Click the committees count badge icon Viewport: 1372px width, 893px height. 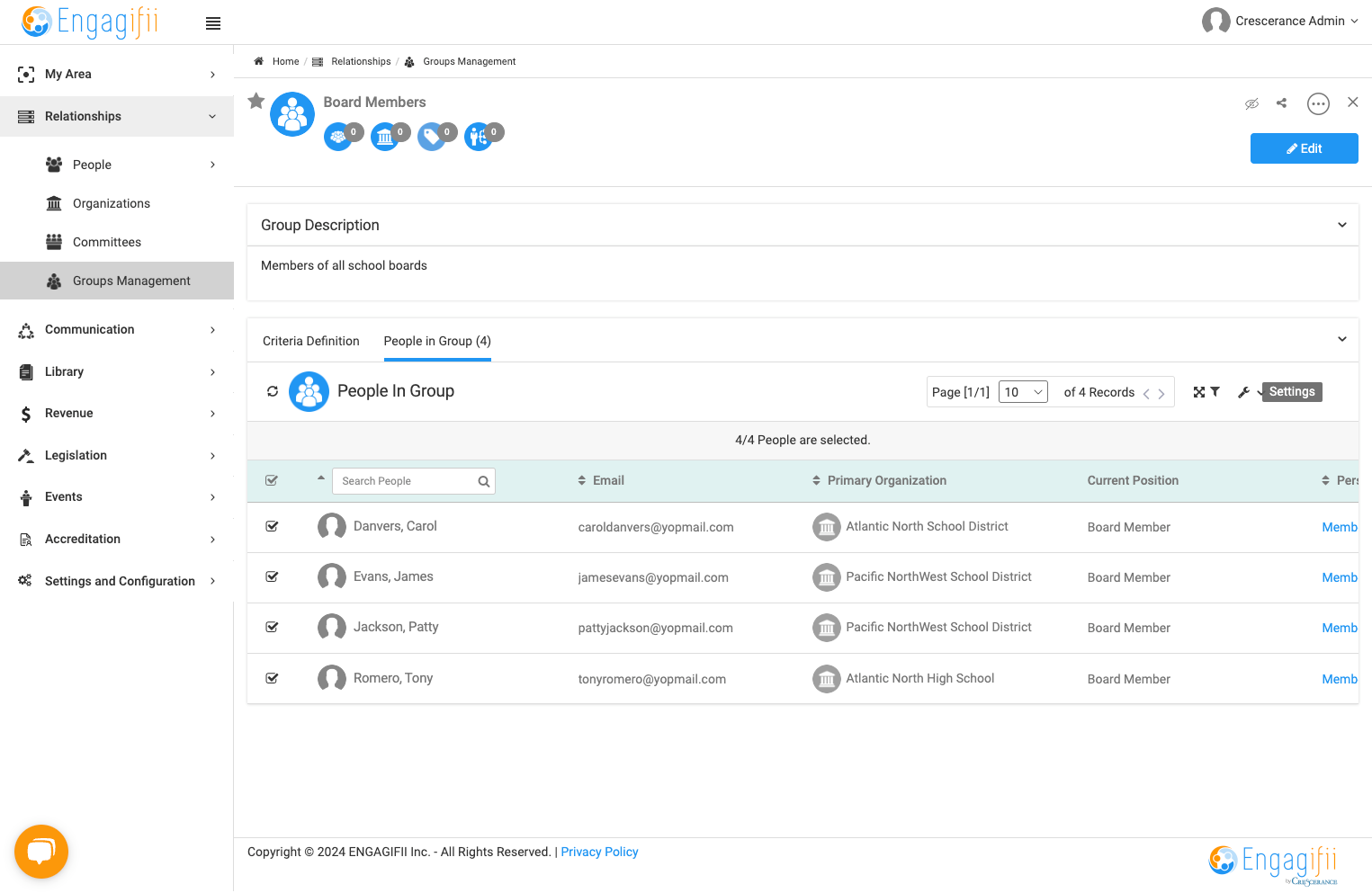(338, 137)
